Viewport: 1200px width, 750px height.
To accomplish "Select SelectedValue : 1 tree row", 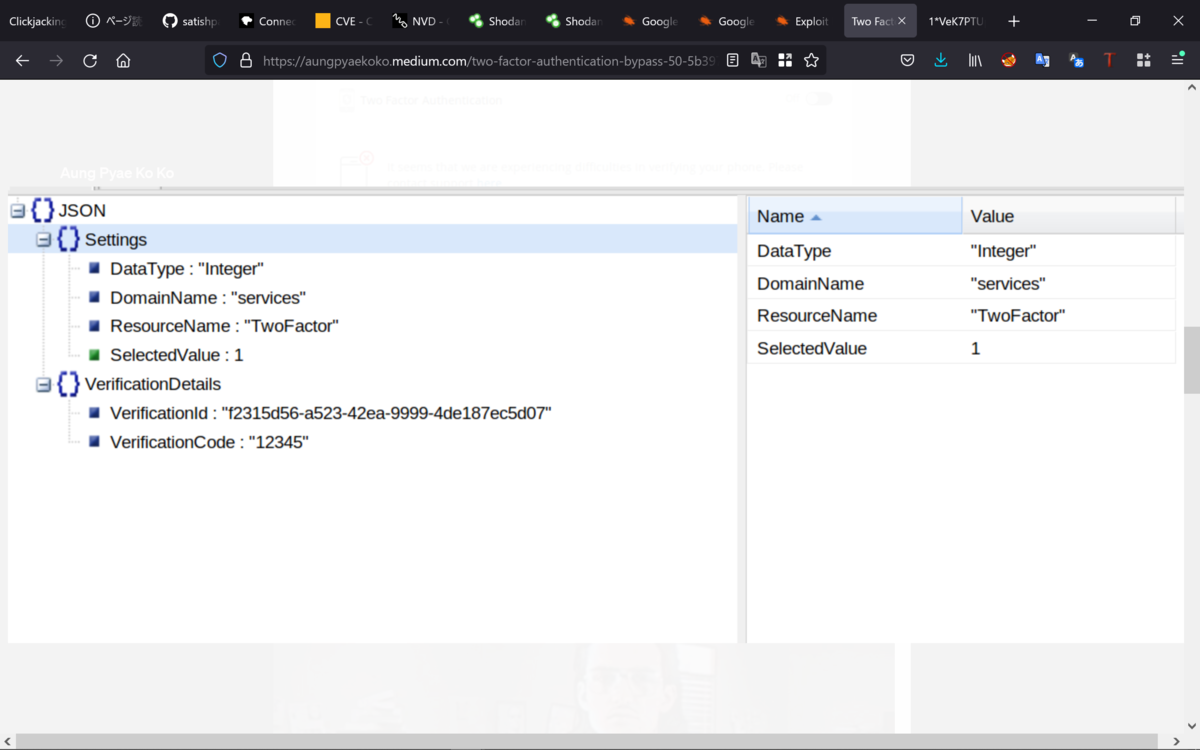I will tap(177, 355).
